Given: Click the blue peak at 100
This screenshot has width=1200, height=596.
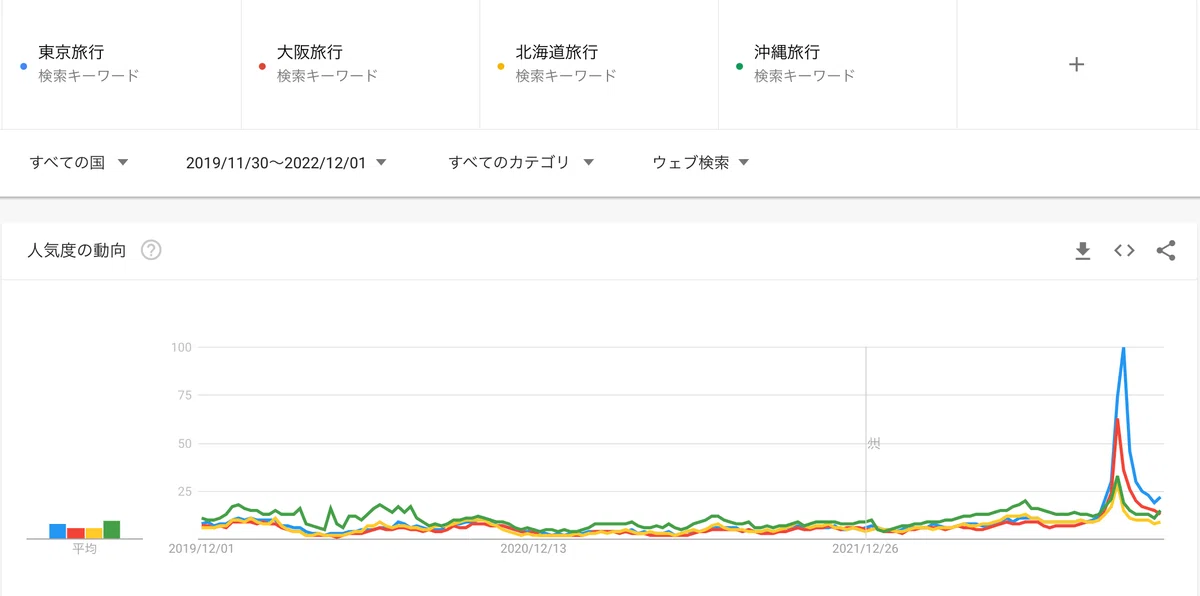Looking at the screenshot, I should [x=1124, y=349].
